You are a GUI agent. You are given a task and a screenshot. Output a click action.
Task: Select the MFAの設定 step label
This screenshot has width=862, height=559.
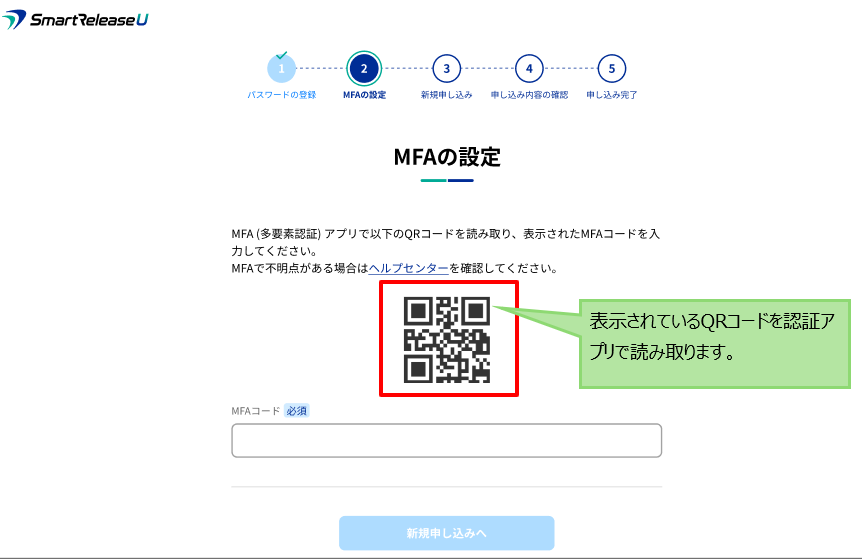point(364,95)
